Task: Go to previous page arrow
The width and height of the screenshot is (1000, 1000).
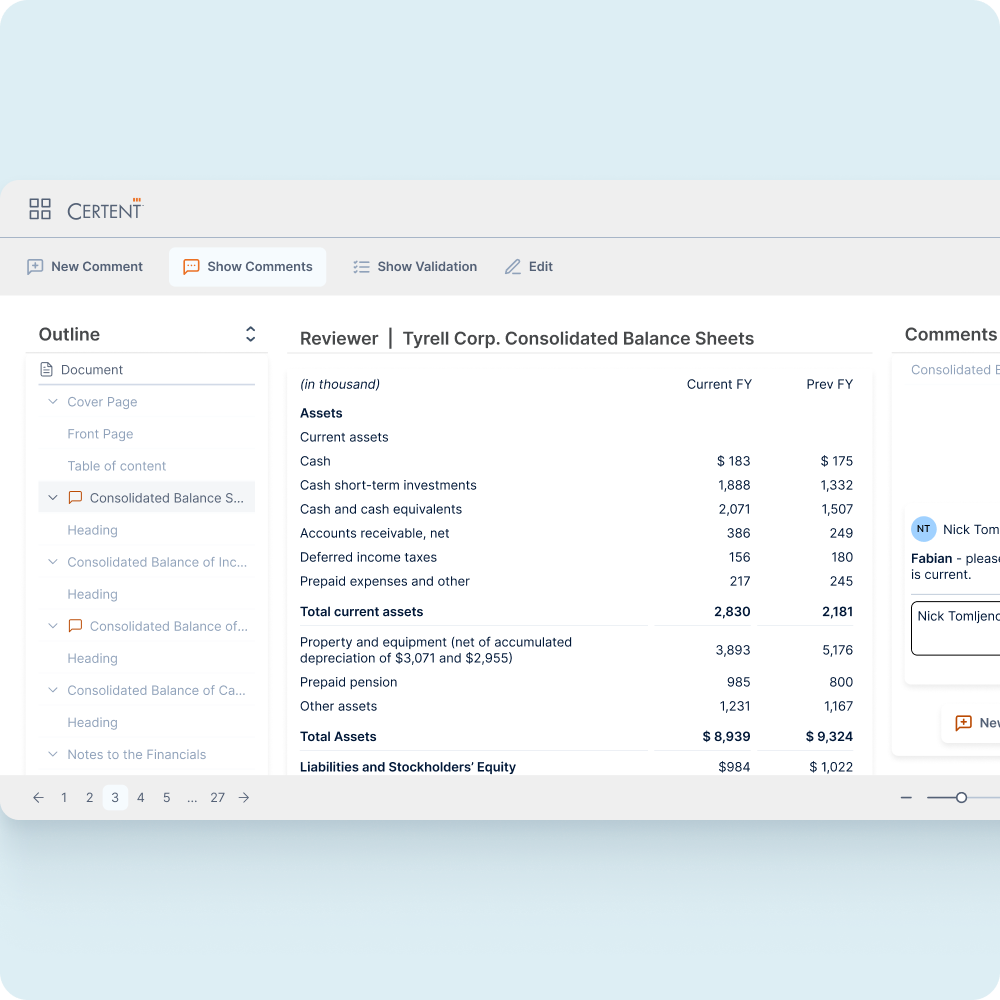Action: tap(38, 798)
